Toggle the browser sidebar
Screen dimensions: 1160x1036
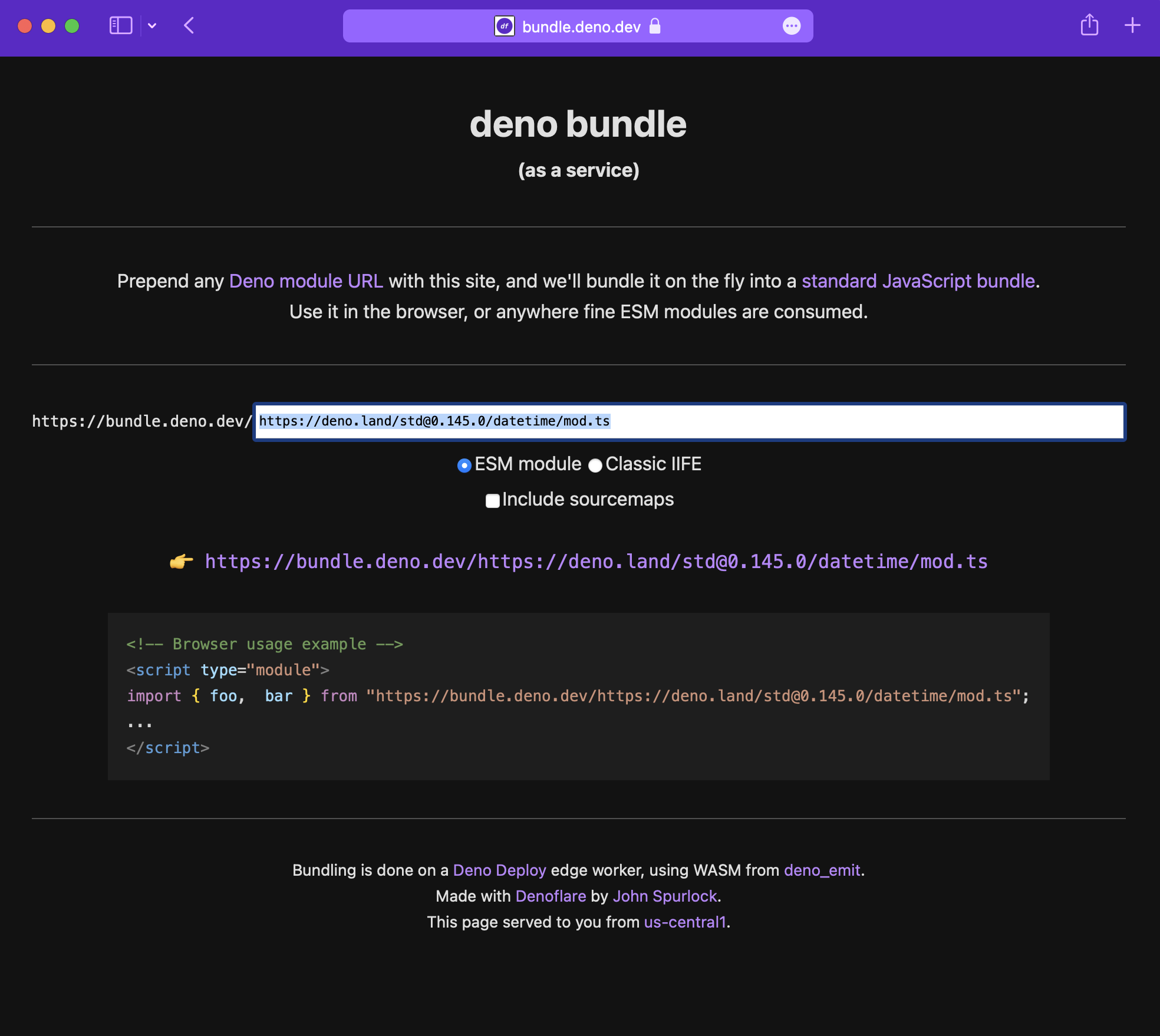click(121, 25)
